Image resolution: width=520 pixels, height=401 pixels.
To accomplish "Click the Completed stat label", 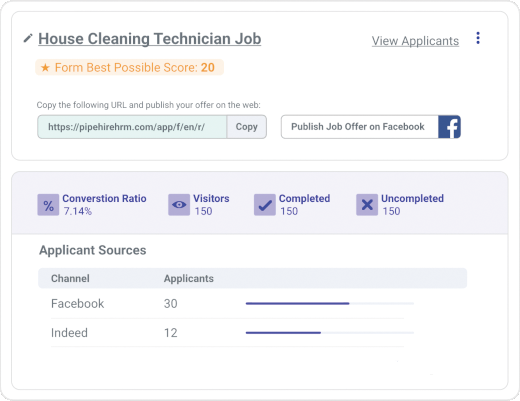I will pyautogui.click(x=305, y=198).
